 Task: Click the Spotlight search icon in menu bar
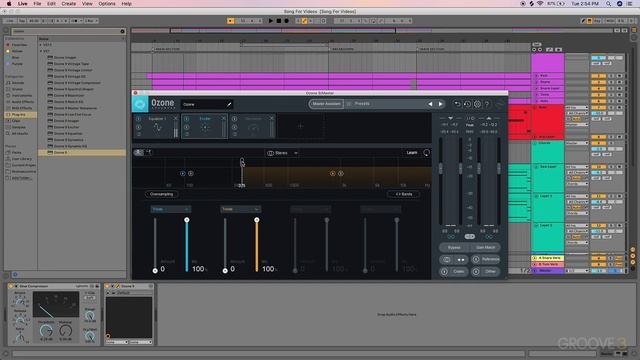(608, 4)
